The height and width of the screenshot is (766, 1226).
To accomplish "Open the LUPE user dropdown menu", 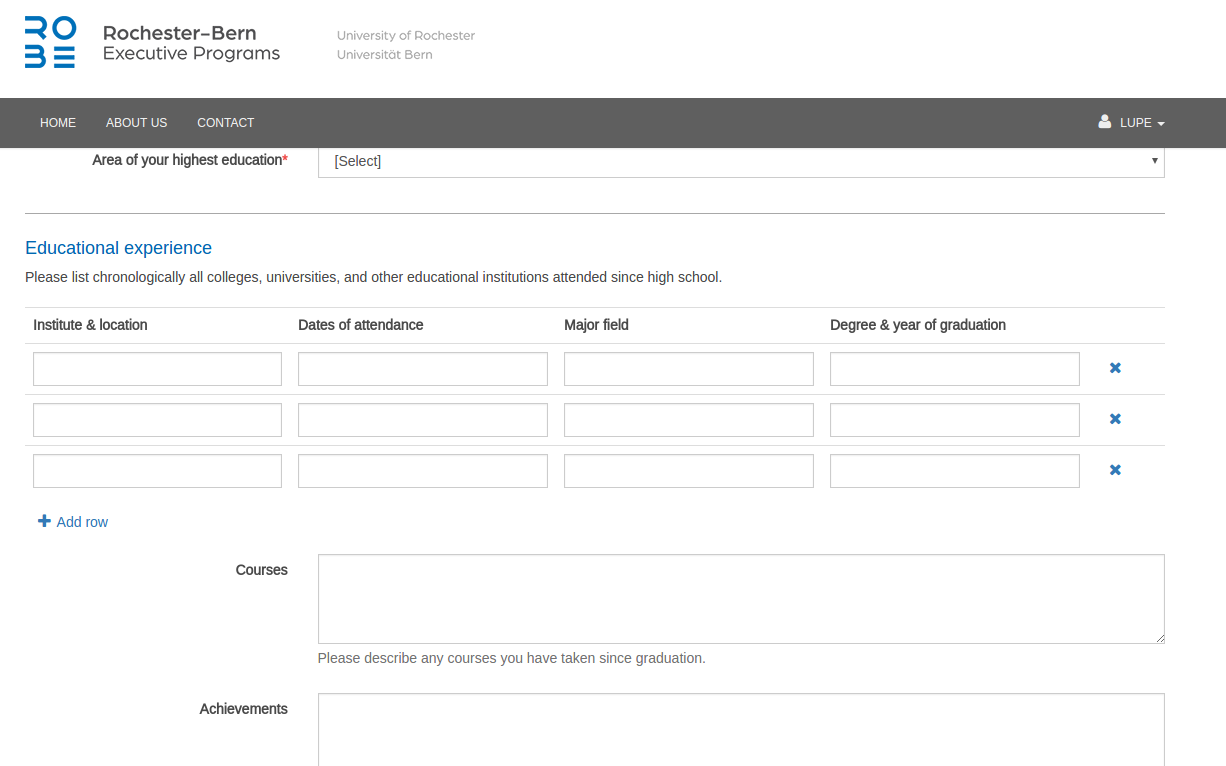I will tap(1132, 123).
